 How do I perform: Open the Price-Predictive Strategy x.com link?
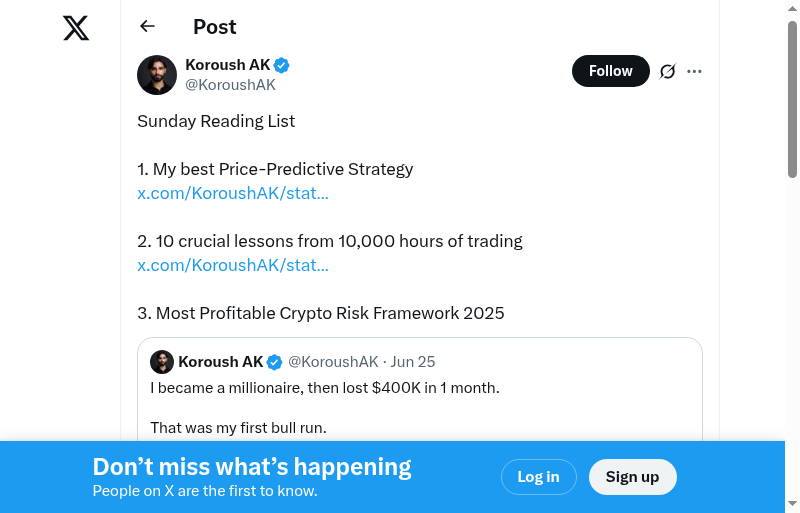pyautogui.click(x=233, y=193)
